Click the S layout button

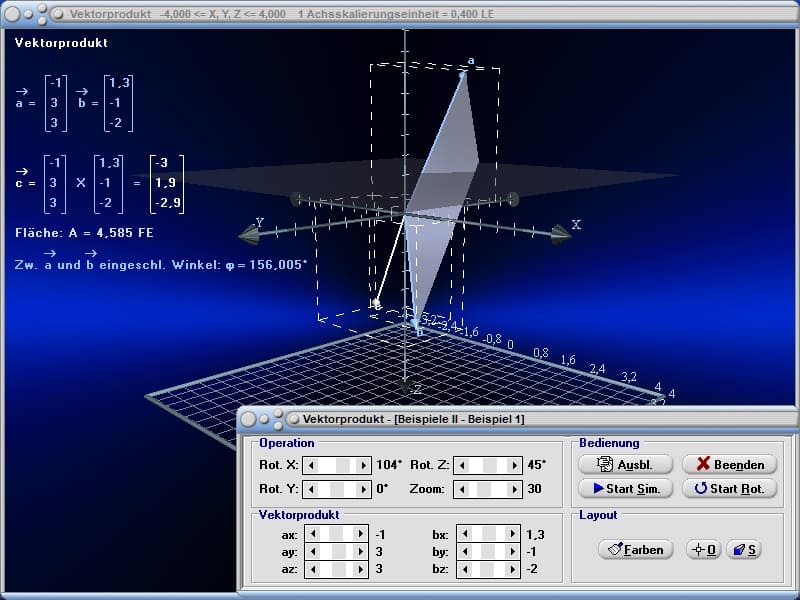point(743,550)
